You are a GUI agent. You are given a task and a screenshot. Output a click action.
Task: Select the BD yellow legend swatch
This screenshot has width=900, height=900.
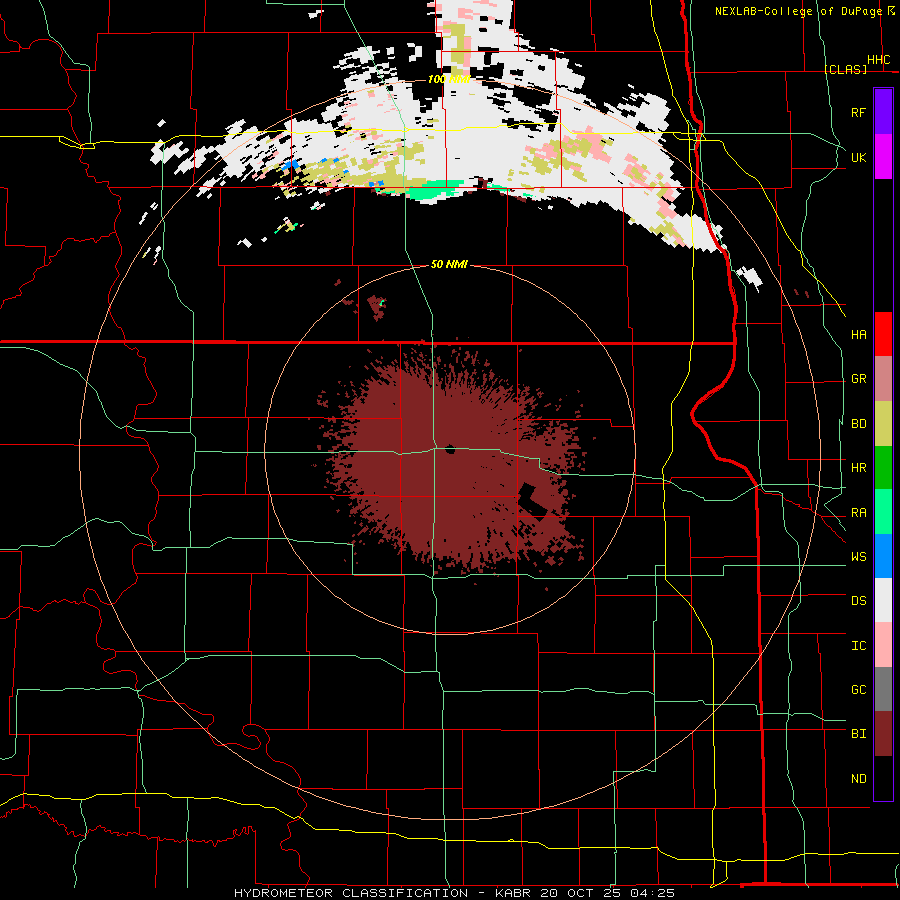tap(883, 424)
